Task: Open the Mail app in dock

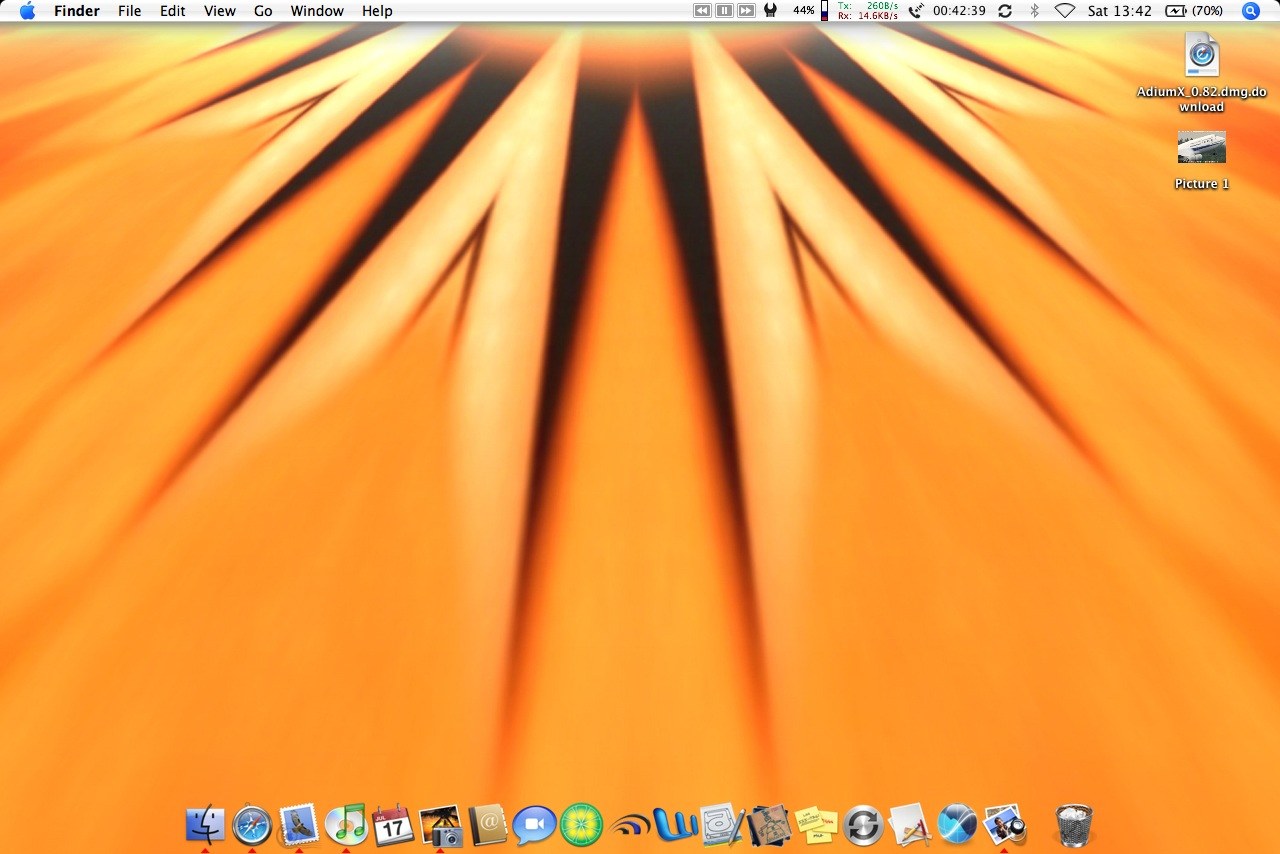Action: point(299,825)
